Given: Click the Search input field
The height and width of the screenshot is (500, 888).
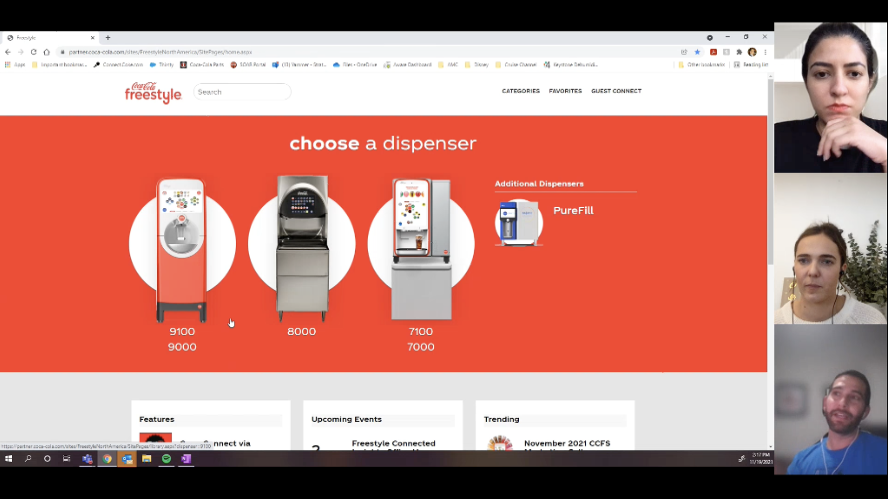Looking at the screenshot, I should tap(242, 92).
